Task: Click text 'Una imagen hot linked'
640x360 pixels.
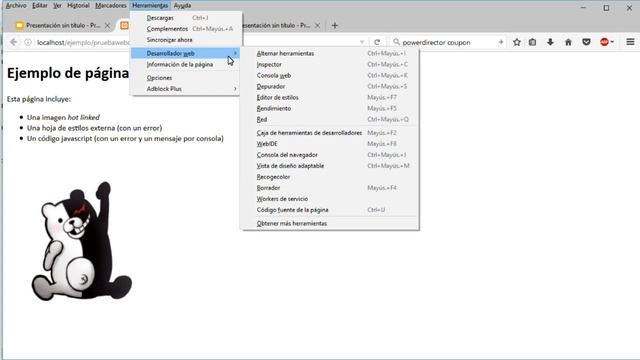Action: pyautogui.click(x=63, y=118)
